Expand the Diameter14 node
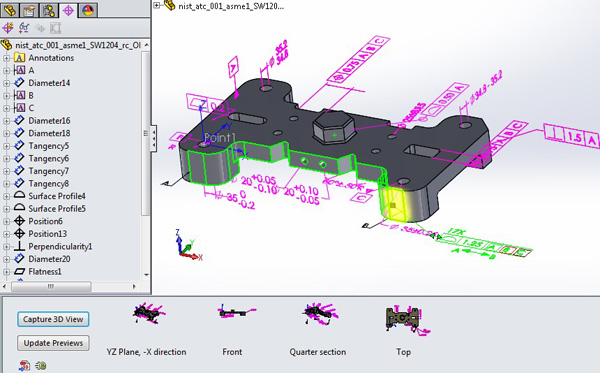 pos(6,83)
